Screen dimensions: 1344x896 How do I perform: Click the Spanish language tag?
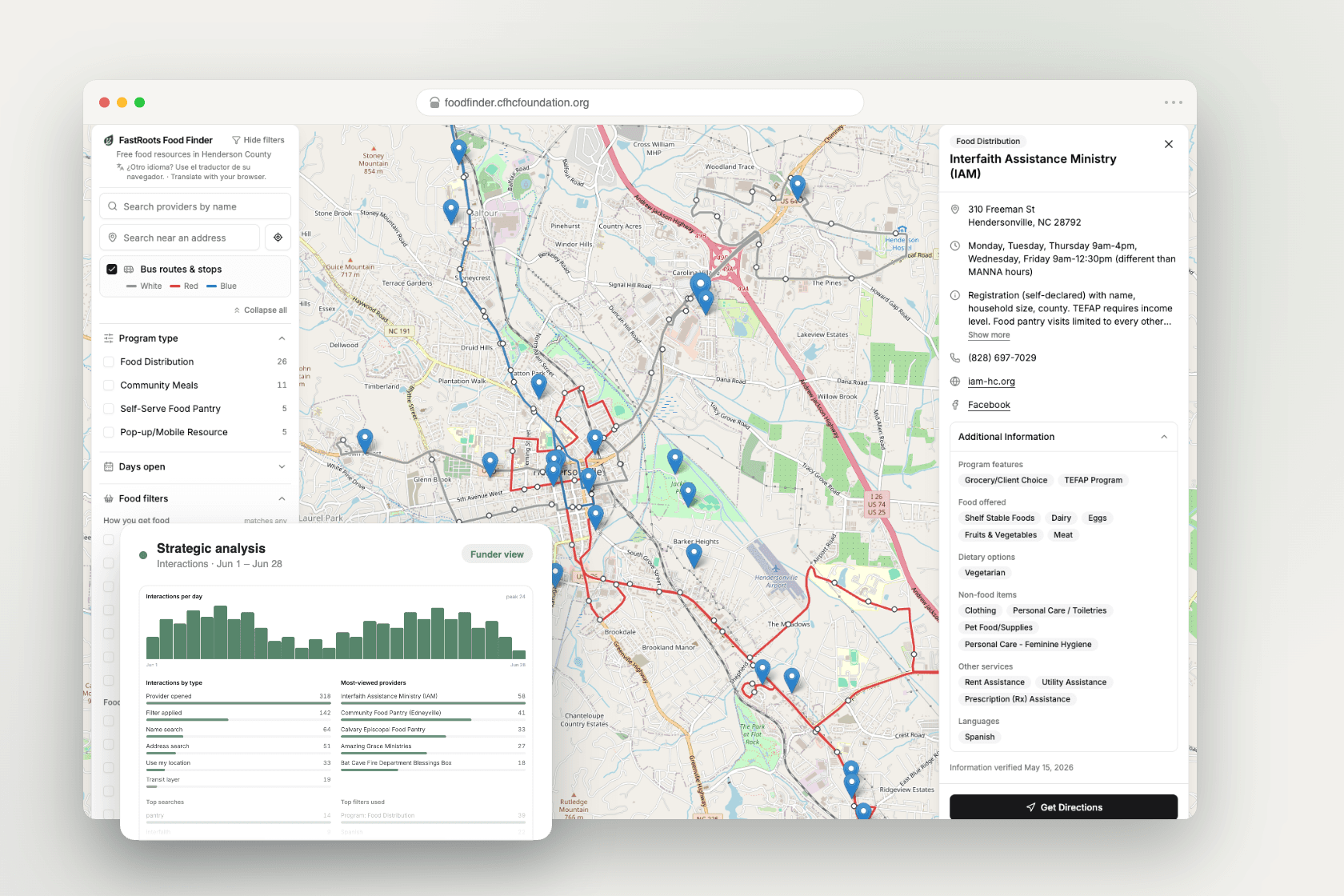click(979, 738)
